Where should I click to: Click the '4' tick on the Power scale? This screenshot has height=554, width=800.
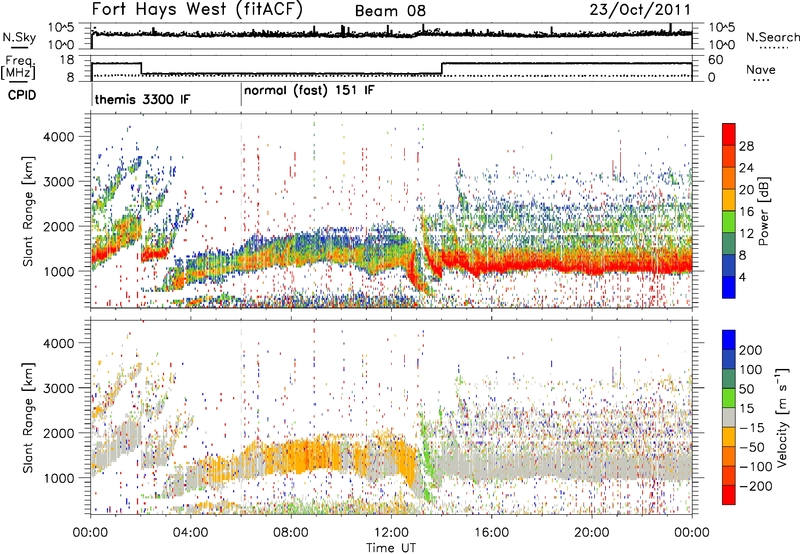pos(742,277)
